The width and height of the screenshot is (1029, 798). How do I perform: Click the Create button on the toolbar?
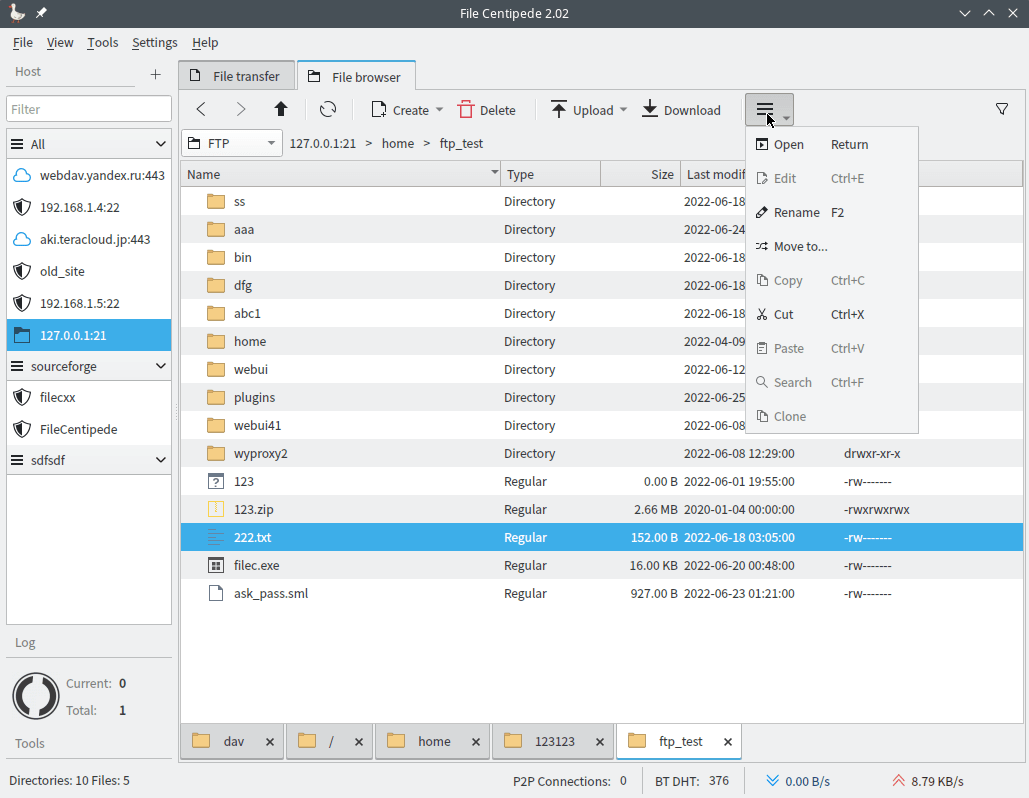(406, 109)
